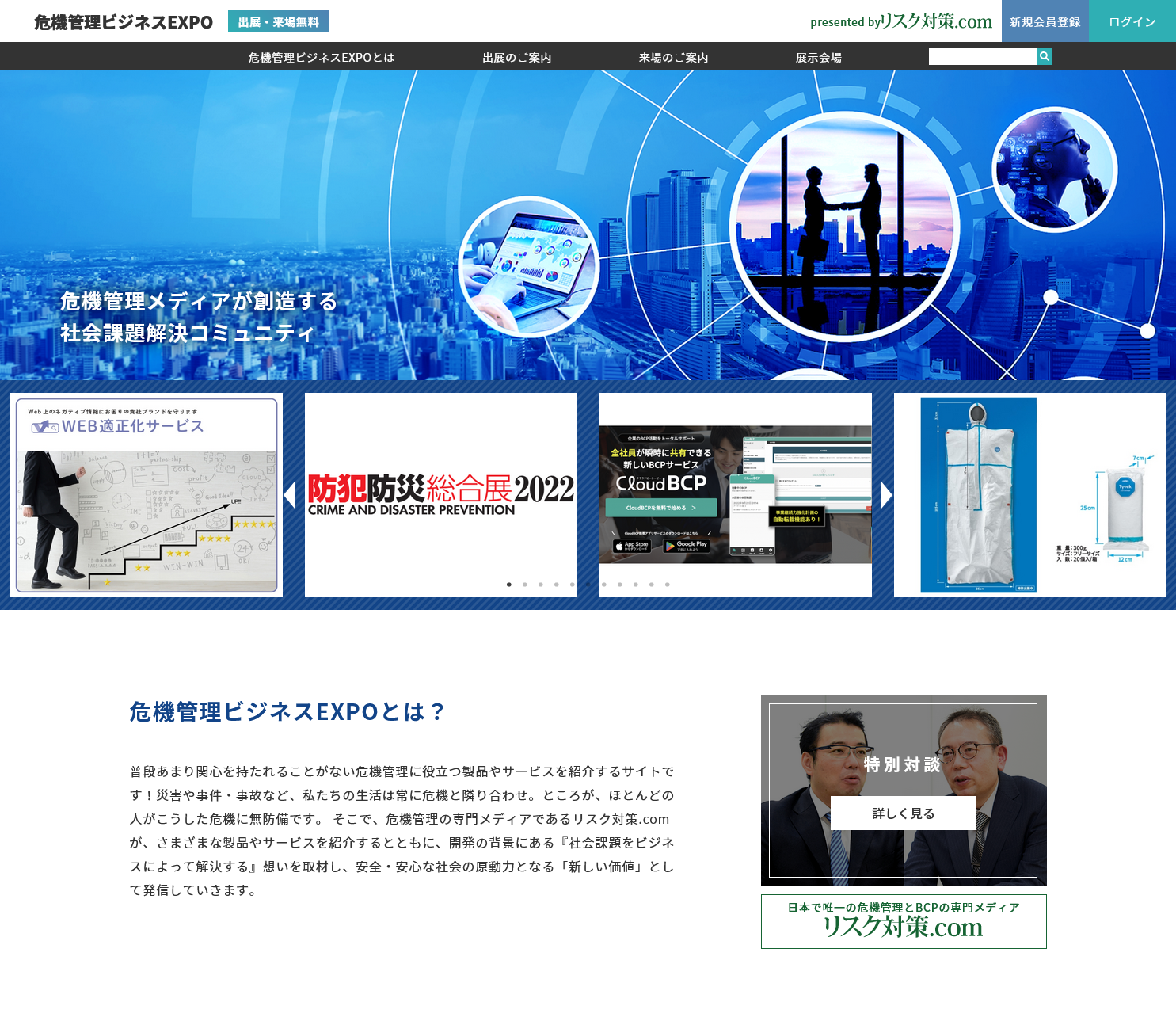Click the 新規会員登録 button
1176x1021 pixels.
(1045, 21)
